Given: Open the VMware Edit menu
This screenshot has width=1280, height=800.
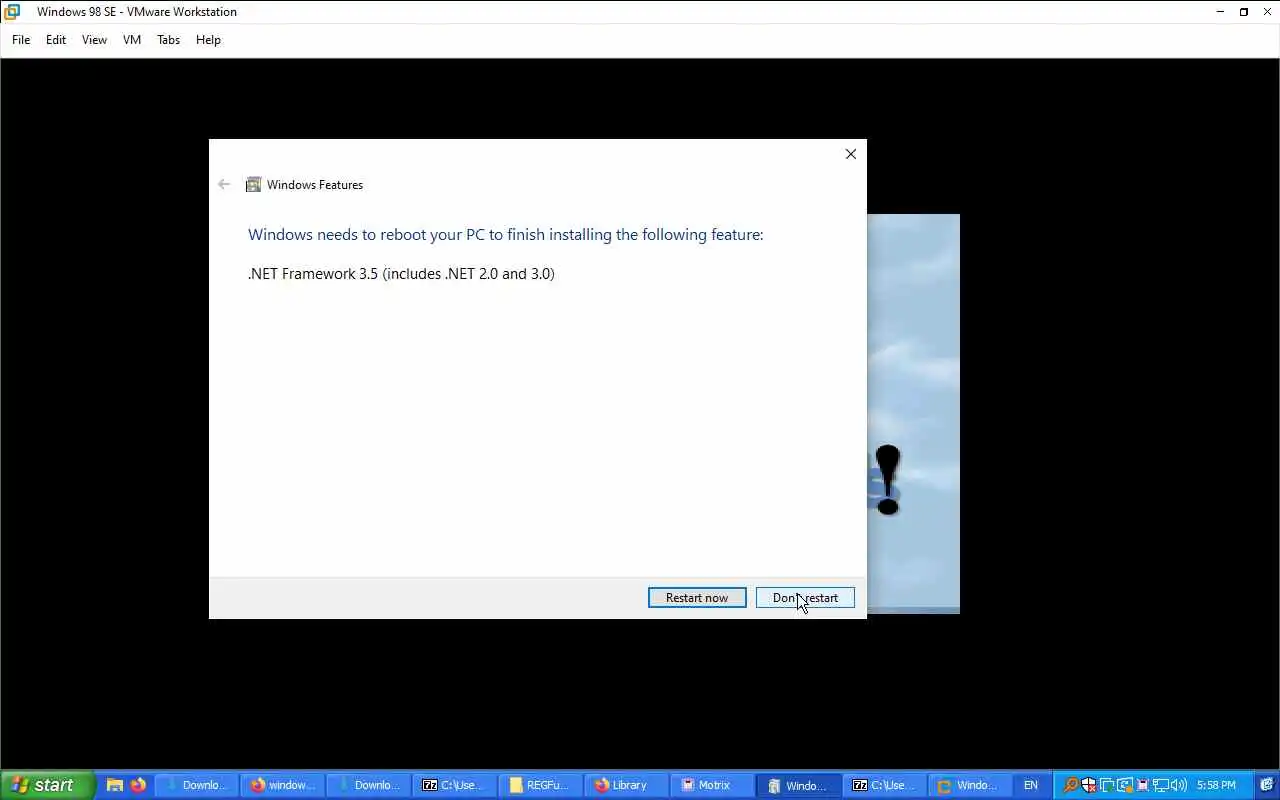Looking at the screenshot, I should 56,40.
